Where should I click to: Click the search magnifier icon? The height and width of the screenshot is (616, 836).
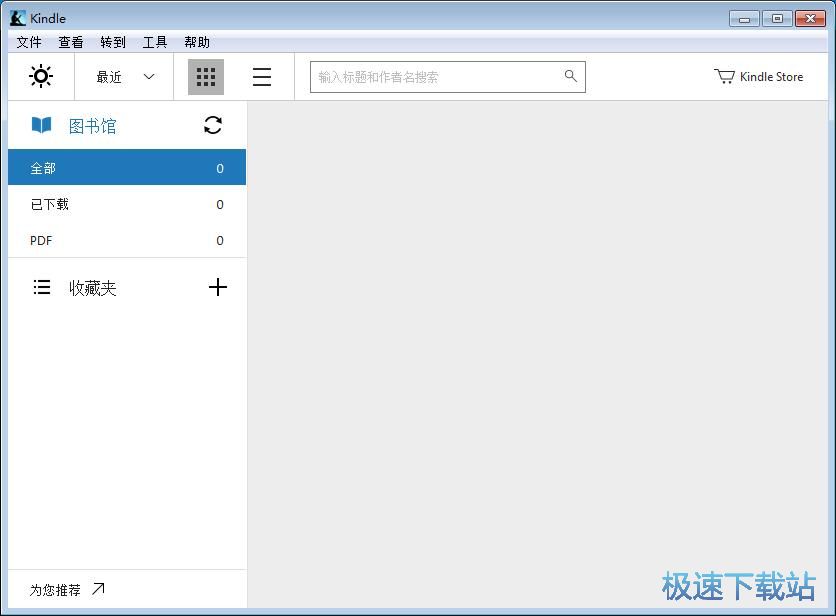point(571,76)
